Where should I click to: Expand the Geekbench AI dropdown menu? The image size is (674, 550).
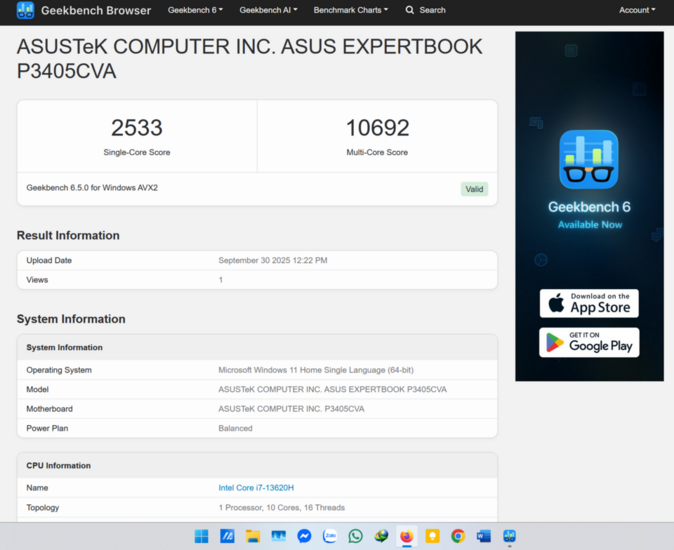[x=268, y=10]
